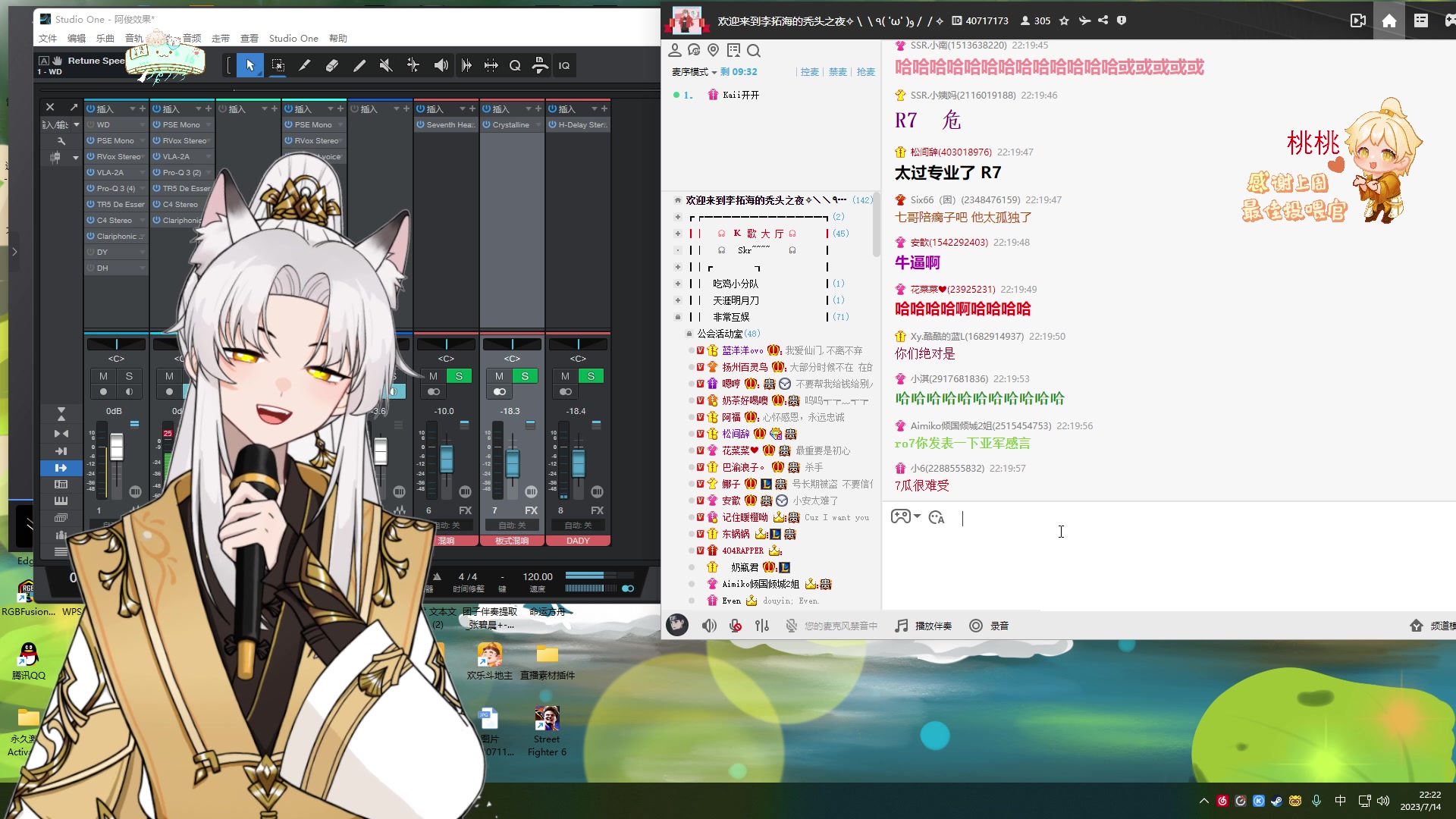Toggle Solo on channel 6 in mixer

click(459, 376)
